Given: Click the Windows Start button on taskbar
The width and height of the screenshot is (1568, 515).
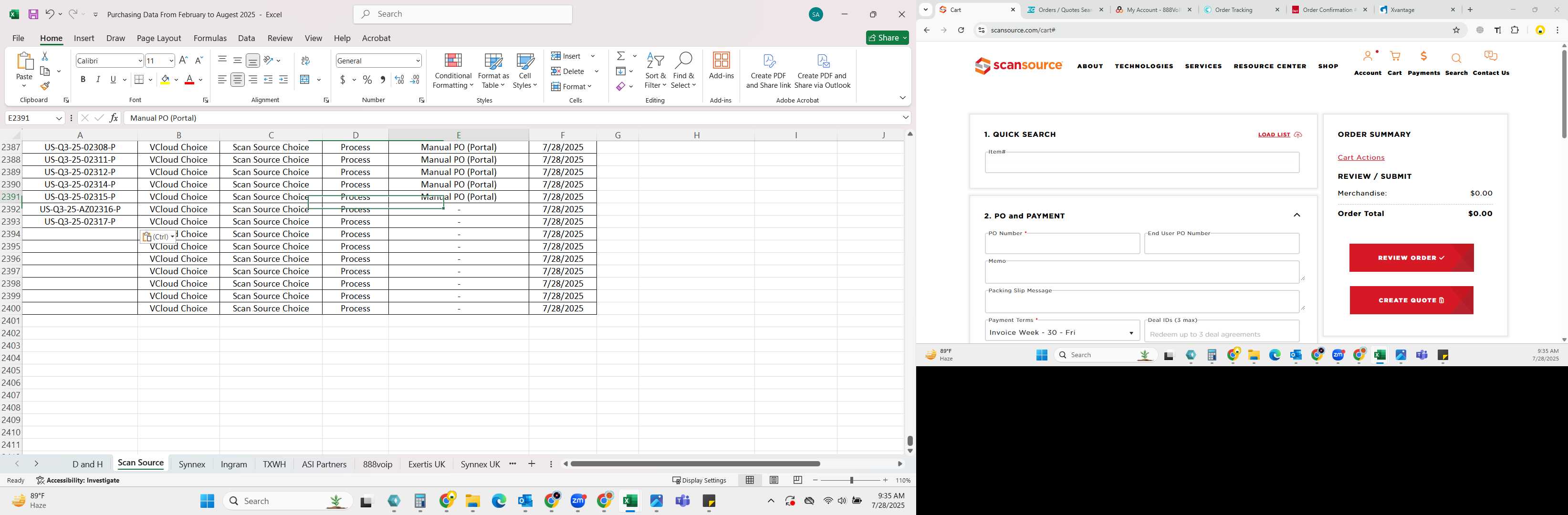Looking at the screenshot, I should pyautogui.click(x=207, y=501).
